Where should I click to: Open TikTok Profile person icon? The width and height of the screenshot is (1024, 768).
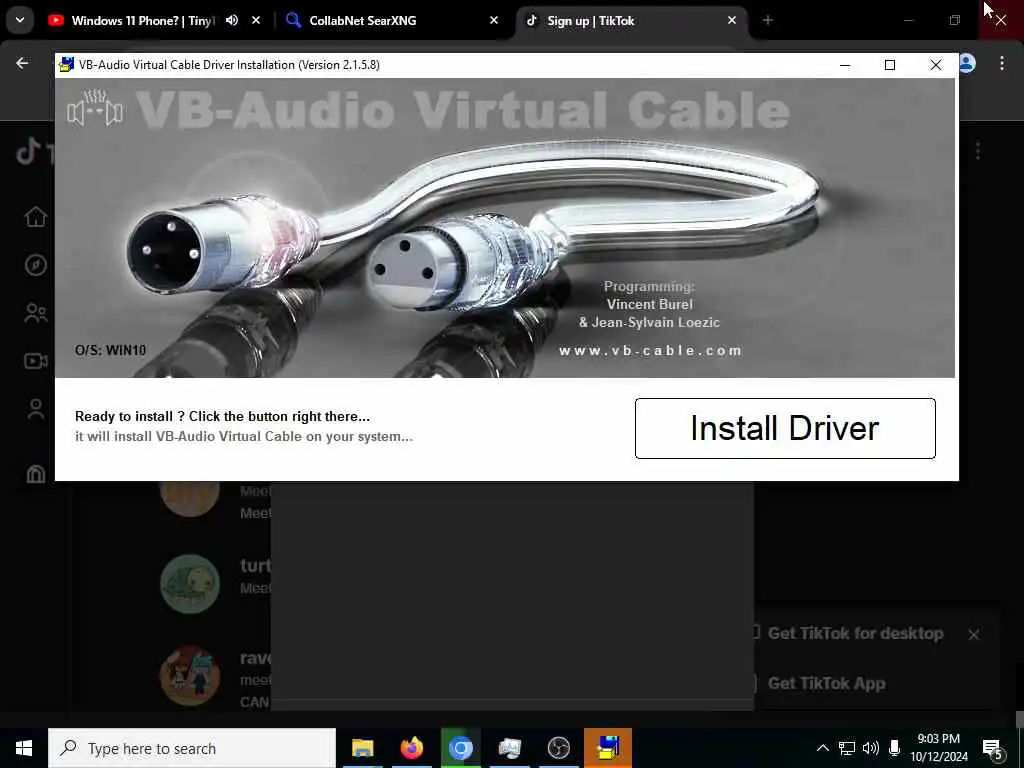tap(36, 409)
